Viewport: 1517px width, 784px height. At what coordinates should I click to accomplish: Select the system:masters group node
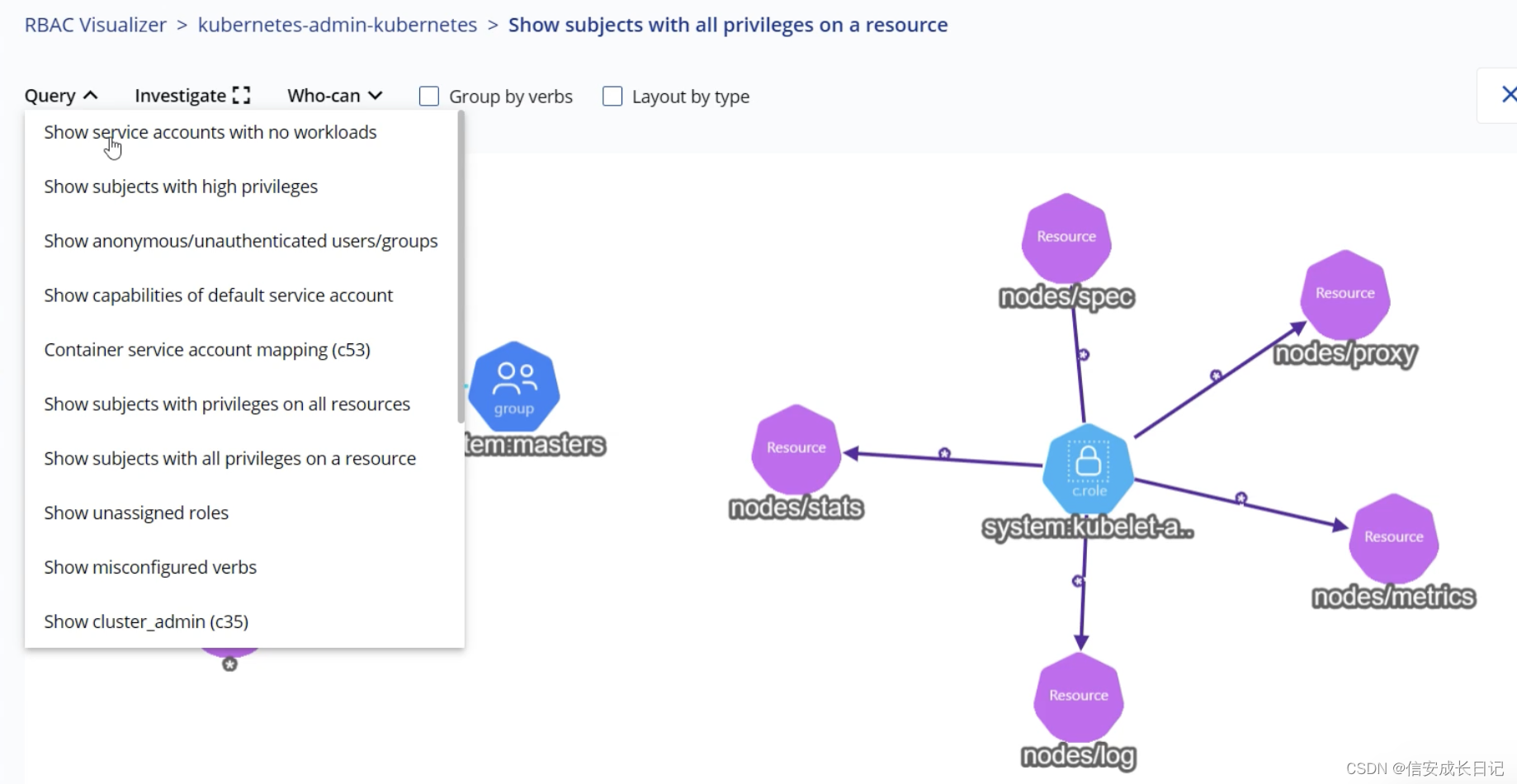click(513, 386)
